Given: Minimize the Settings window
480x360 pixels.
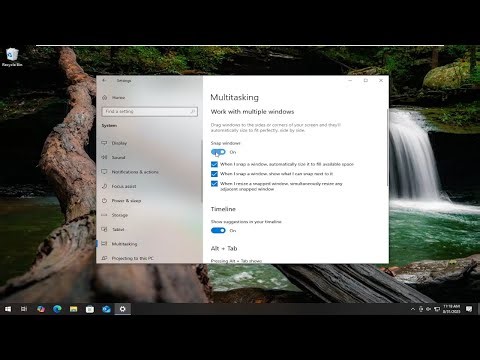Looking at the screenshot, I should (350, 80).
